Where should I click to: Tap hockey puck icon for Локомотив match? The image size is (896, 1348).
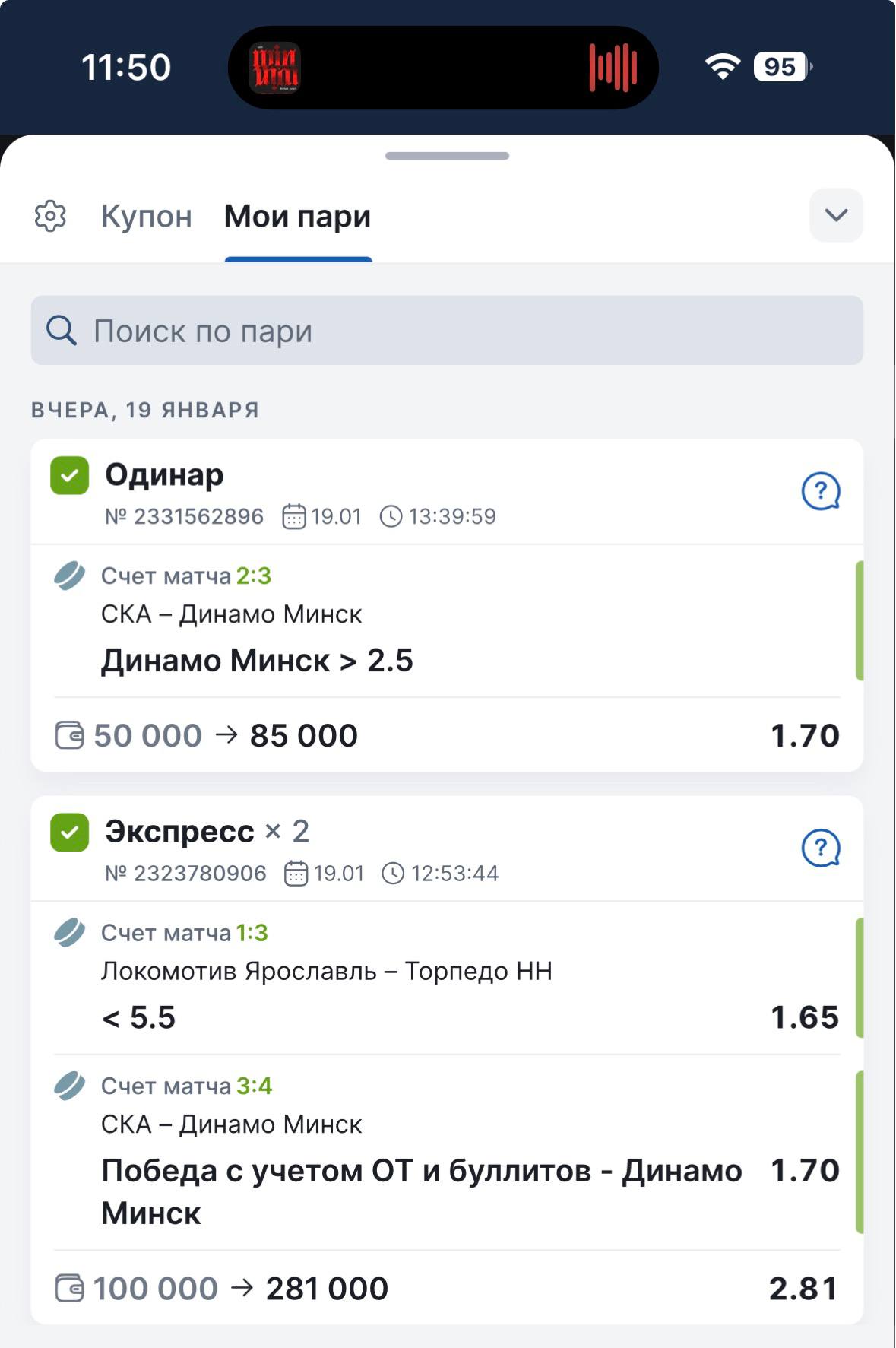tap(69, 933)
